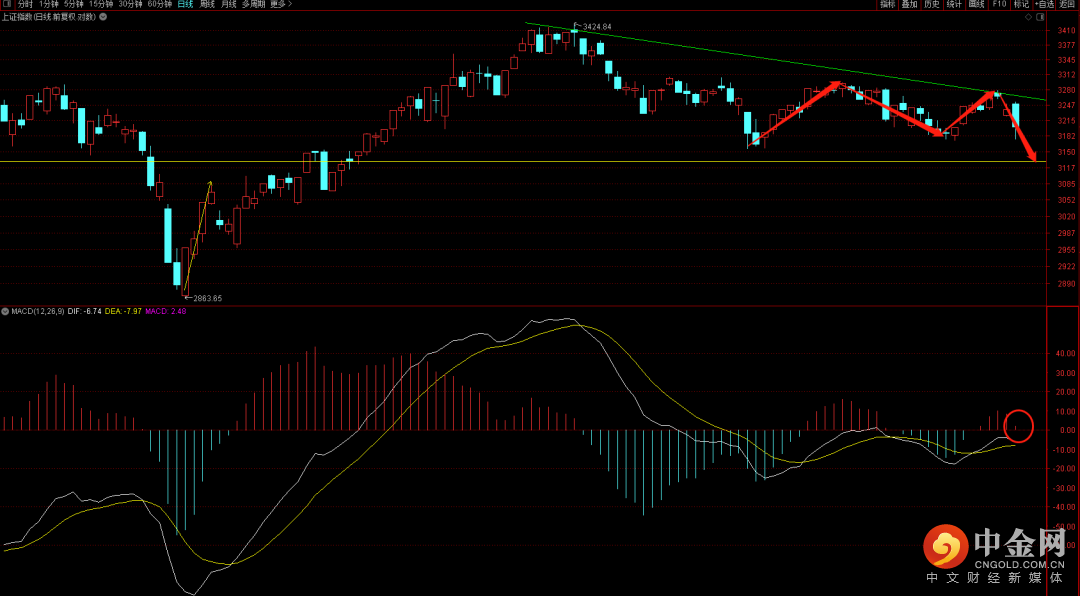Select the 30分钟 period tab
The width and height of the screenshot is (1080, 596).
(131, 4)
